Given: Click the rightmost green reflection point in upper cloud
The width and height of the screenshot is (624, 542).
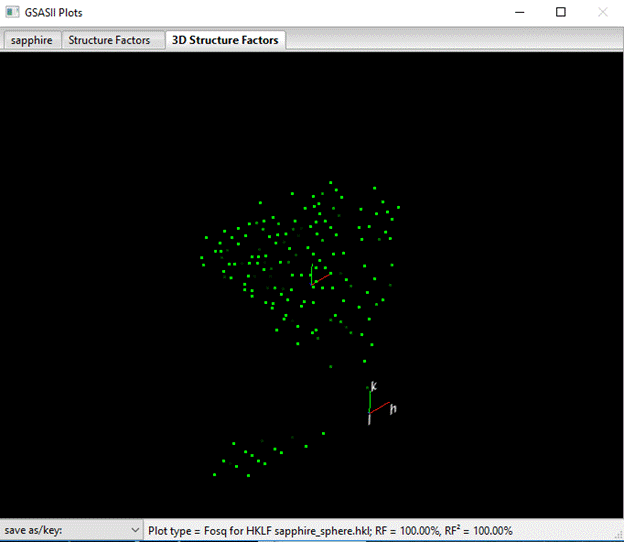Looking at the screenshot, I should click(399, 207).
